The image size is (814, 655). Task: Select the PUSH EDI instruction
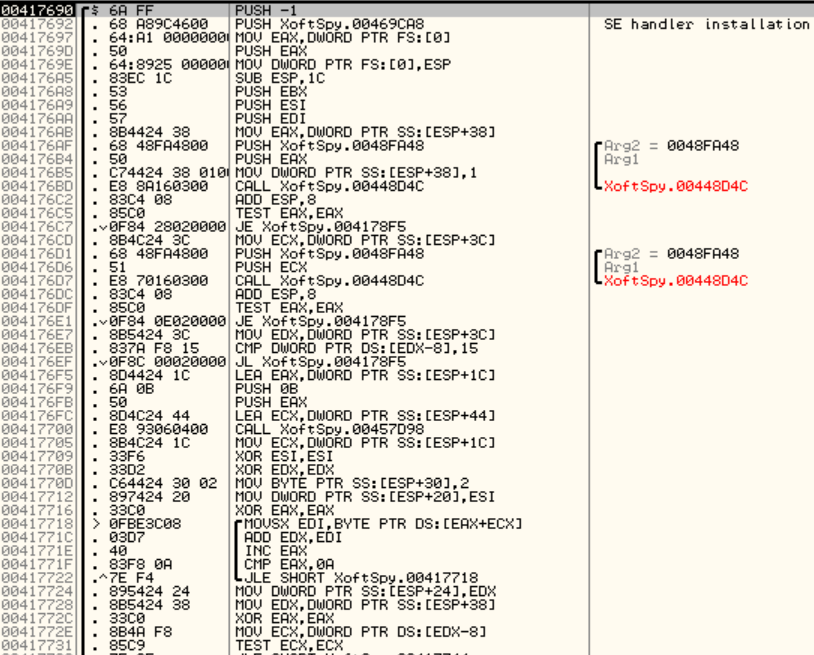coord(271,118)
